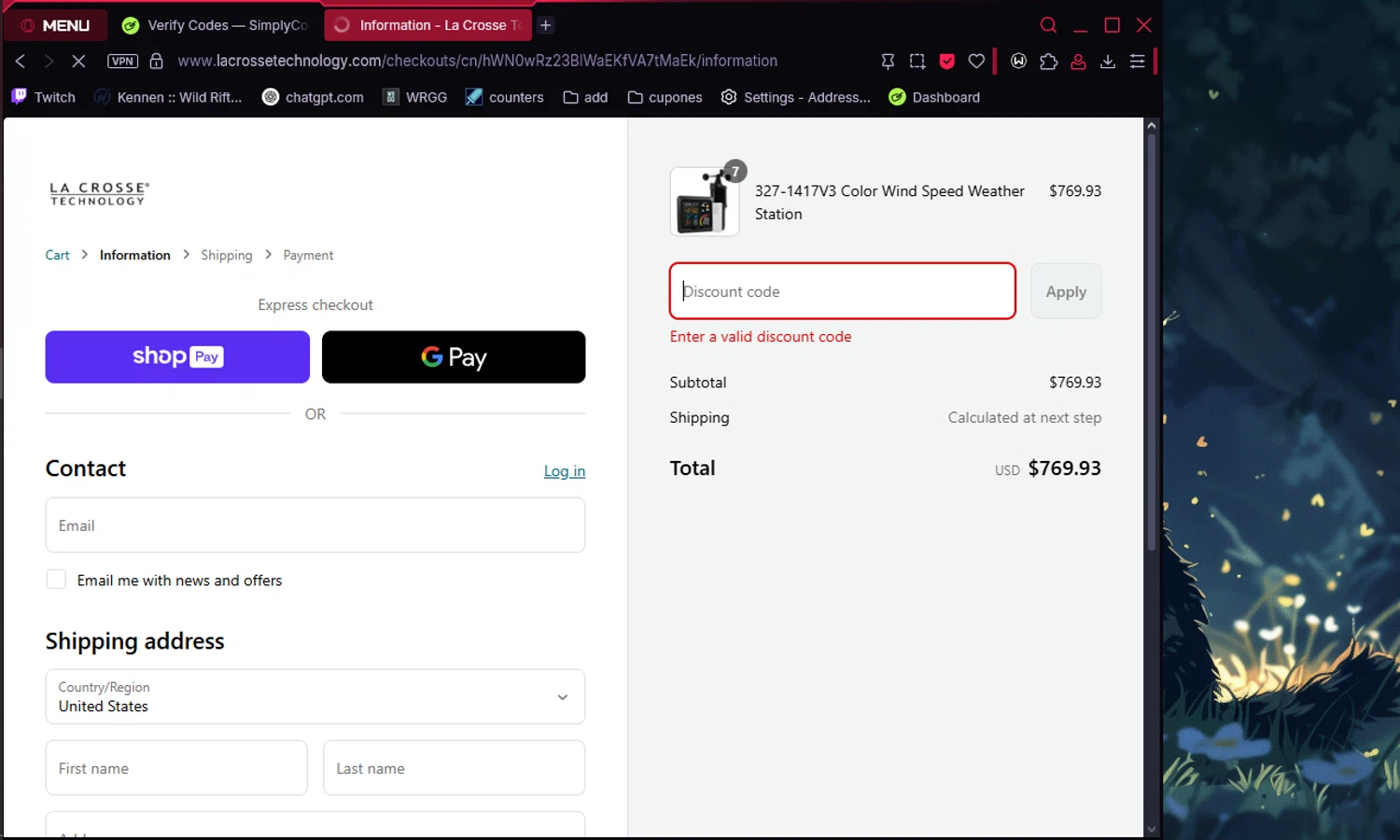The image size is (1400, 840).
Task: Click the Log in link
Action: point(565,471)
